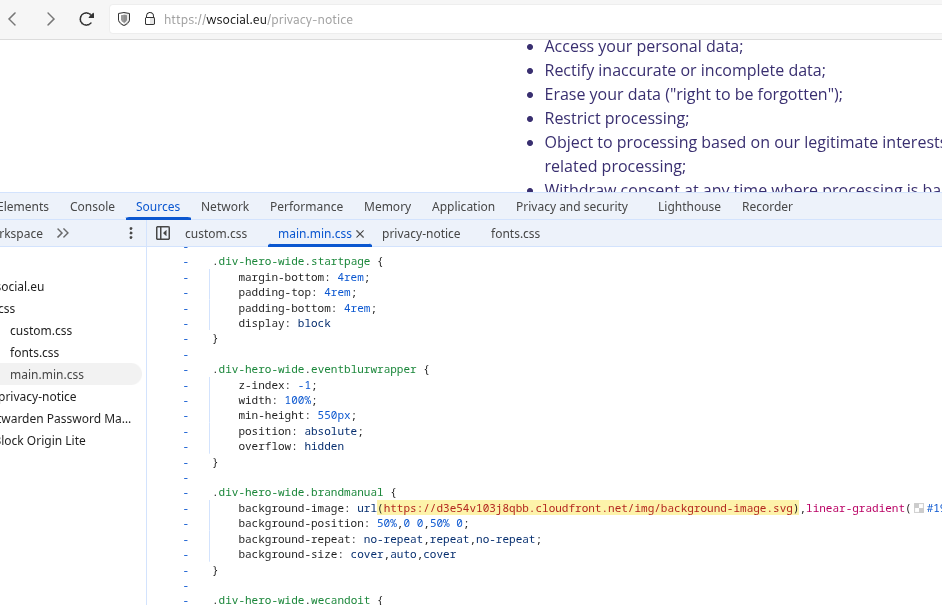
Task: Select custom.css in the file tree
Action: (41, 331)
